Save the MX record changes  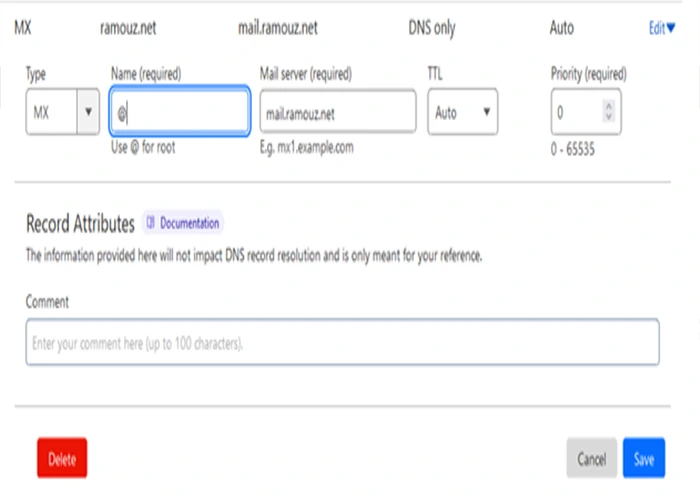tap(644, 458)
